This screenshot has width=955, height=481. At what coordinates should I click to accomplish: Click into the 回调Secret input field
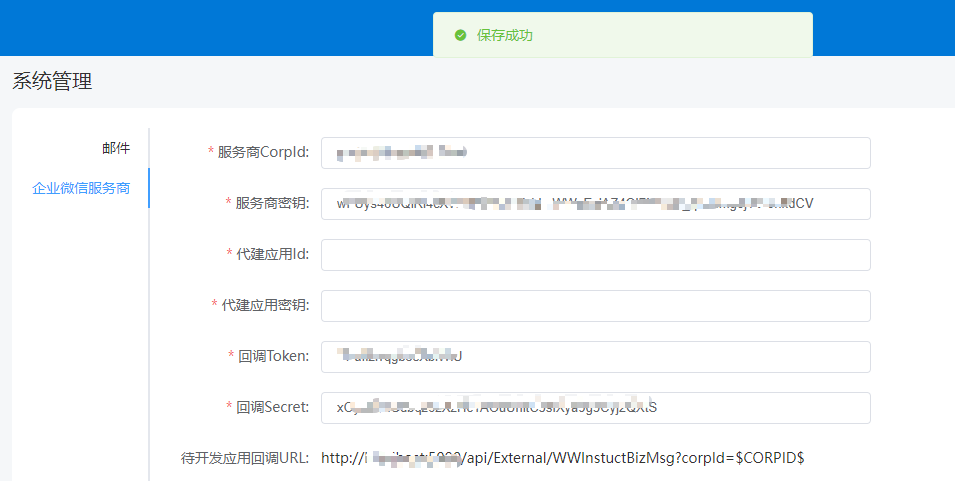[595, 408]
